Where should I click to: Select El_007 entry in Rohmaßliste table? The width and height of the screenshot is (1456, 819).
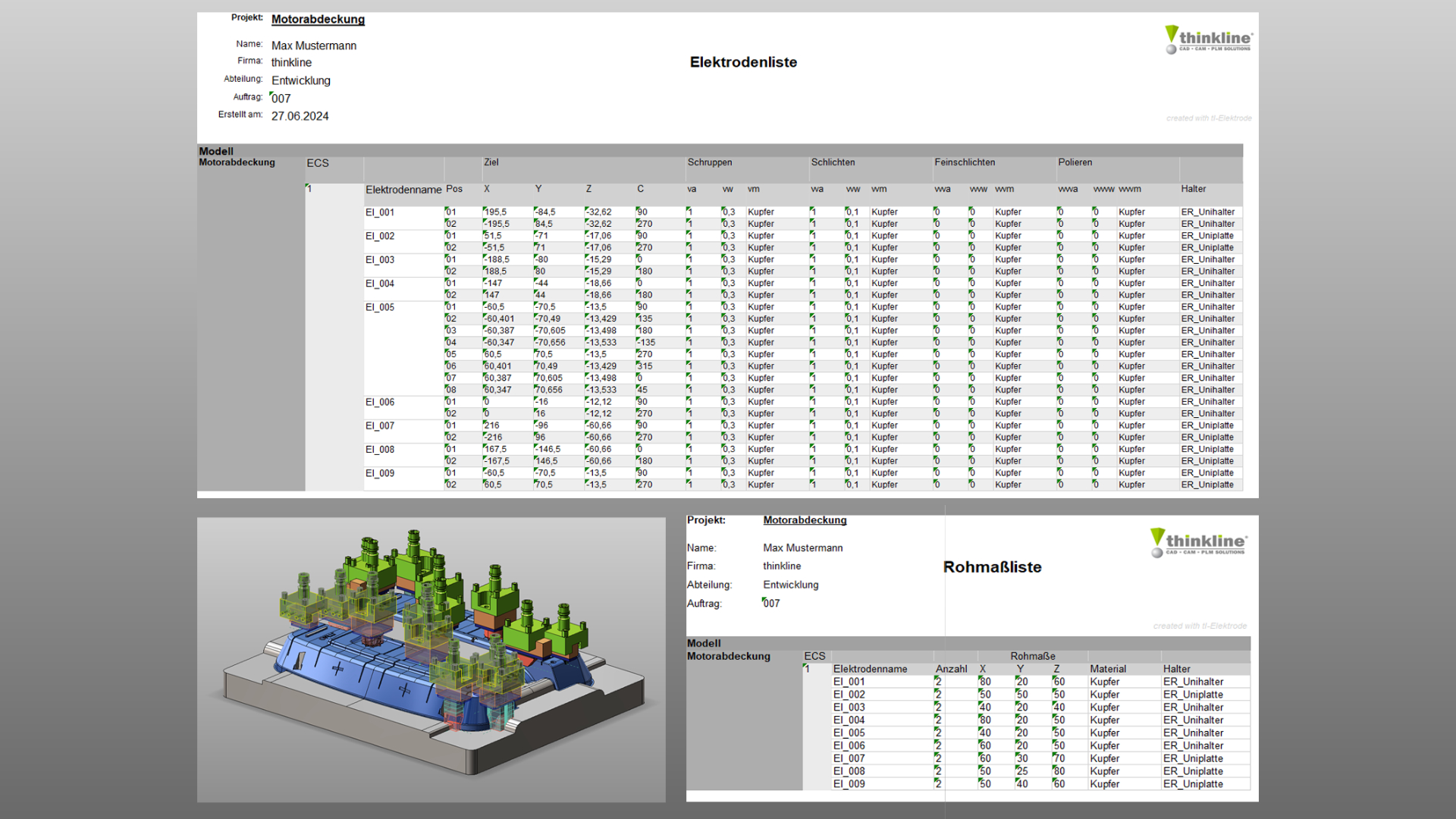point(849,758)
